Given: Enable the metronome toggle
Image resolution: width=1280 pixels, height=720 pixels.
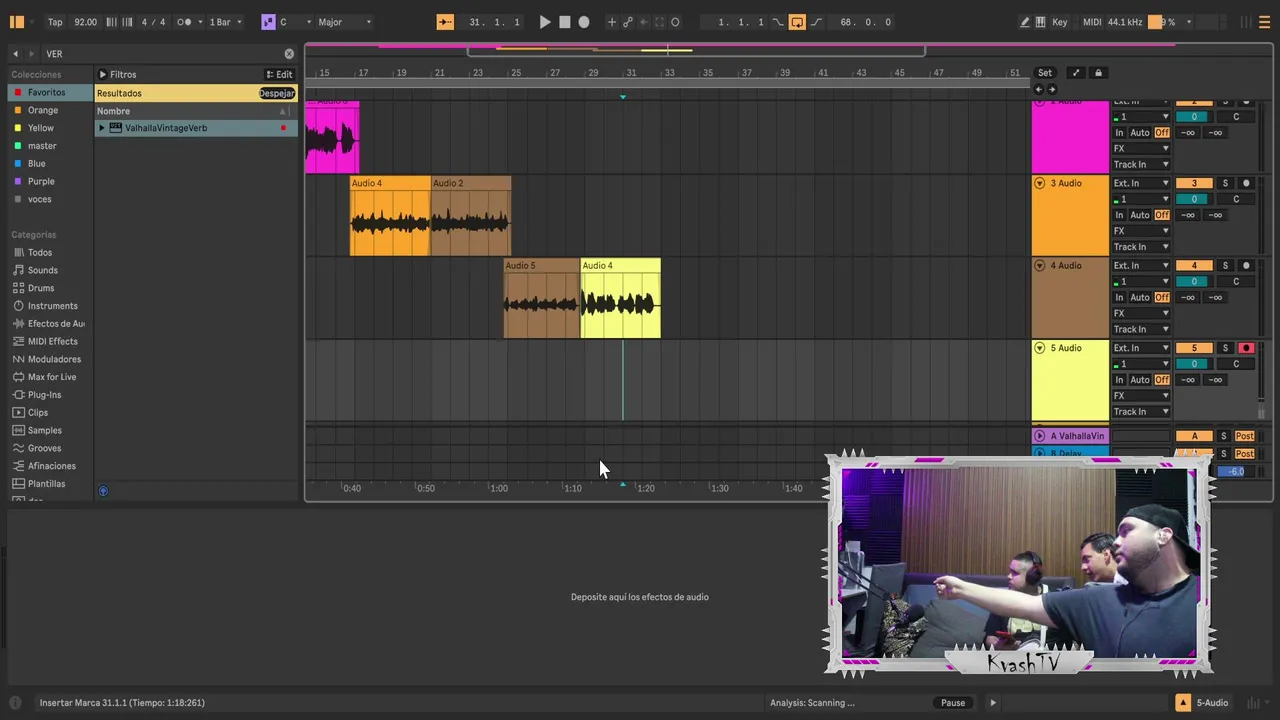Looking at the screenshot, I should tap(185, 22).
